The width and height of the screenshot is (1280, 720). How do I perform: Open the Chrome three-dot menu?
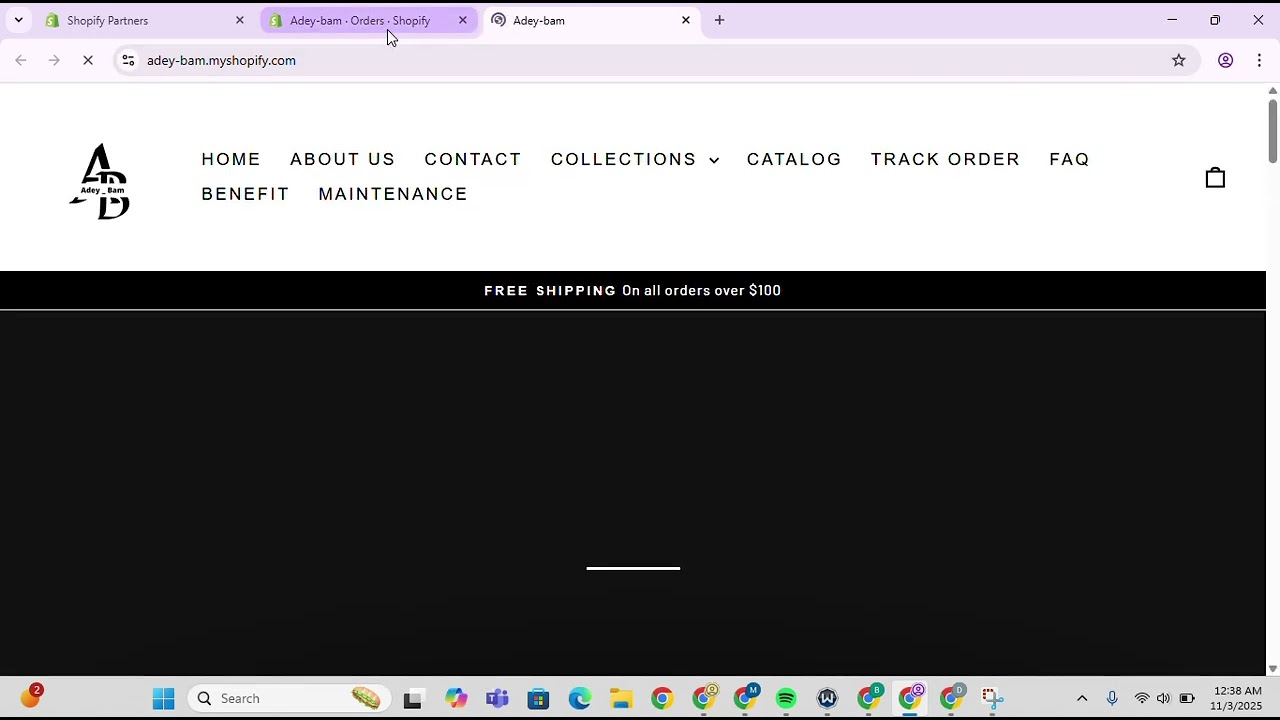(x=1259, y=60)
